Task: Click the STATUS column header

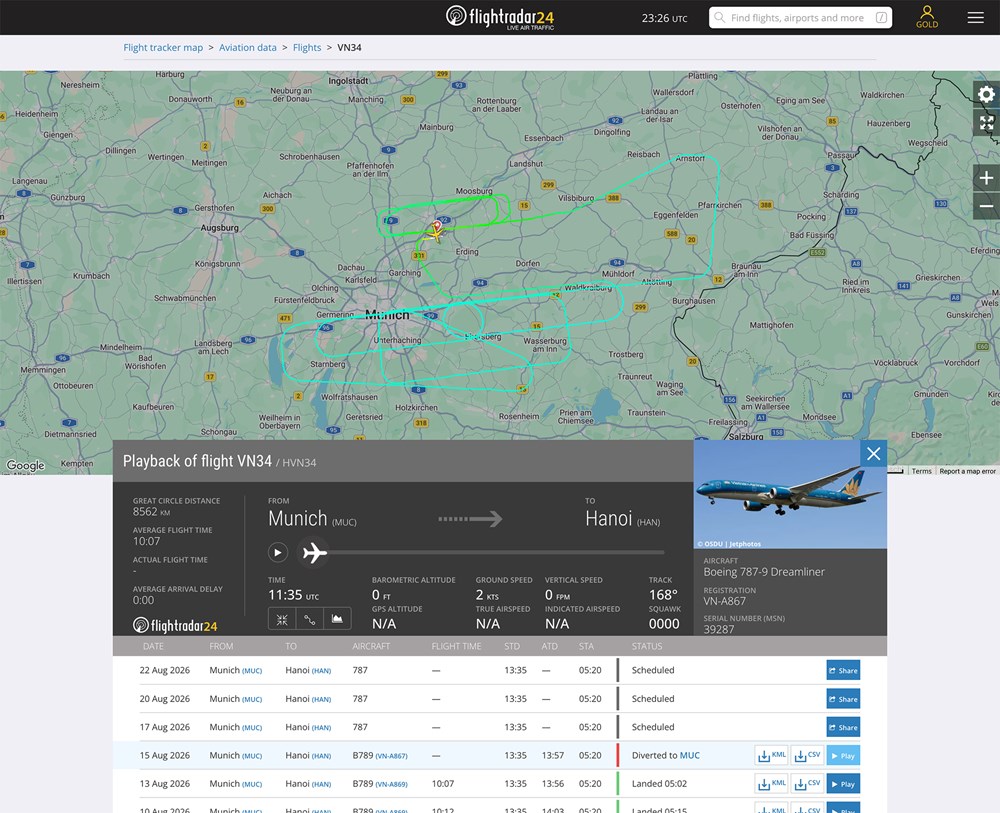Action: pos(647,646)
